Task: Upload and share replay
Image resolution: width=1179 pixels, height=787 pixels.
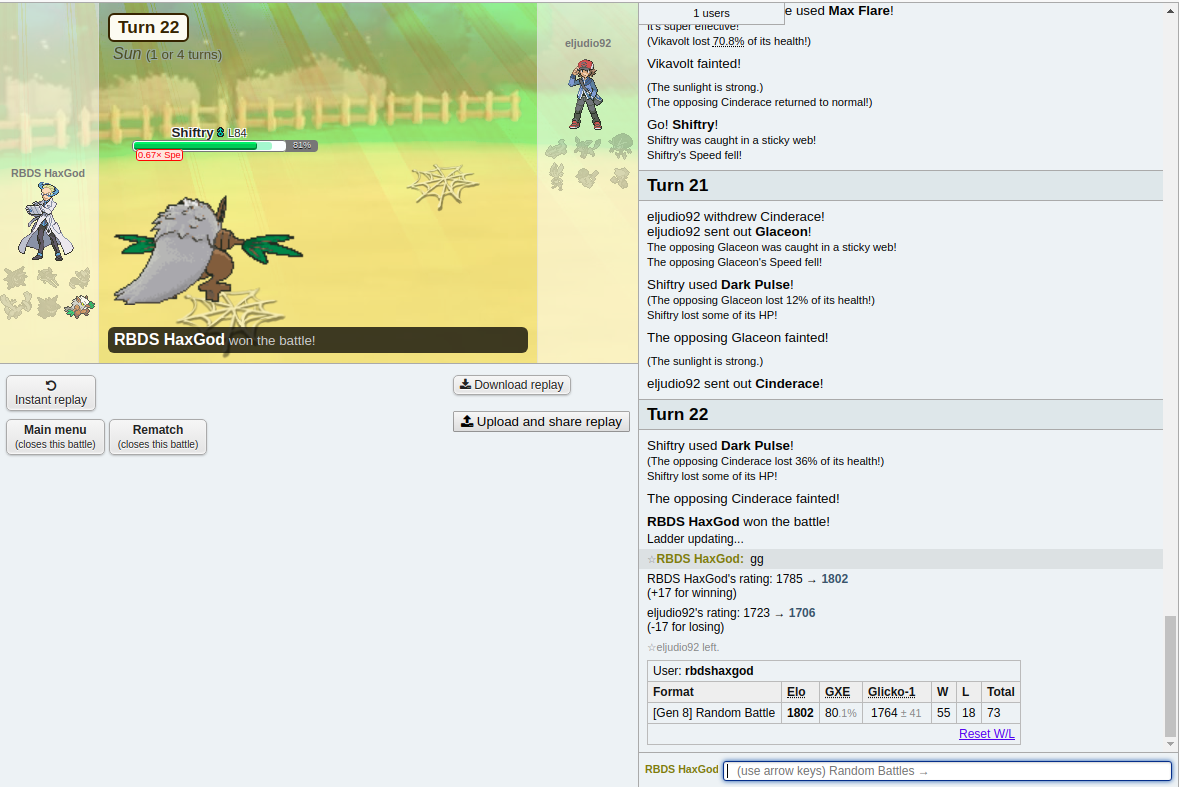Action: pos(541,421)
